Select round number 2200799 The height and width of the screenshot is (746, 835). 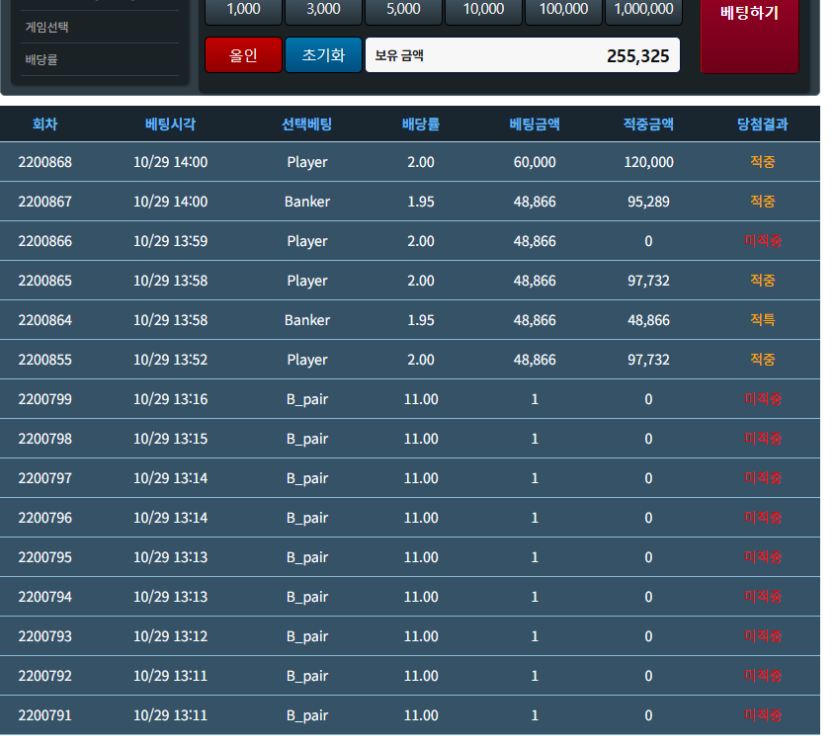(45, 399)
